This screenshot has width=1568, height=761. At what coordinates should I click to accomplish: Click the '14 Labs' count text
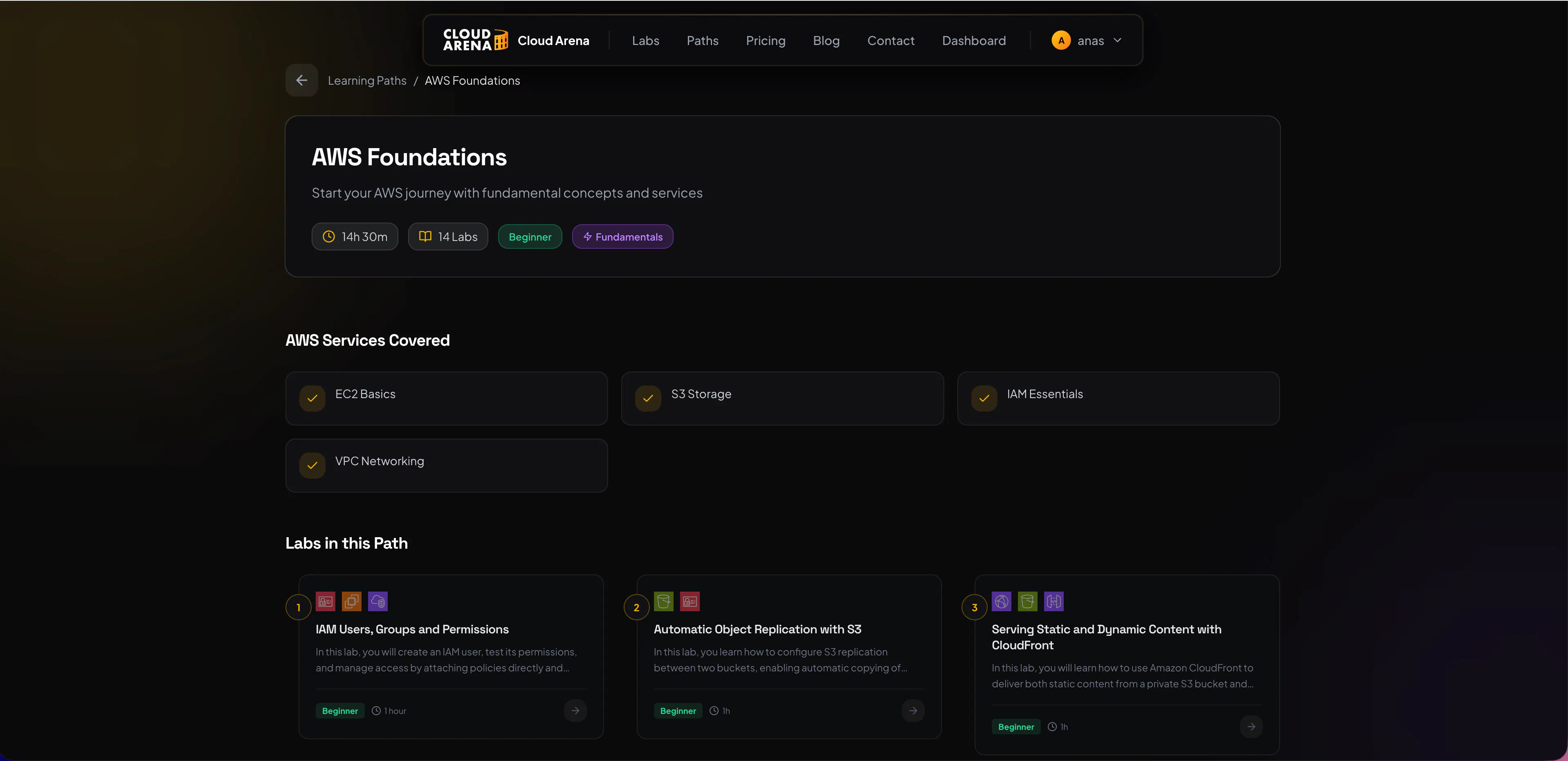(x=458, y=237)
